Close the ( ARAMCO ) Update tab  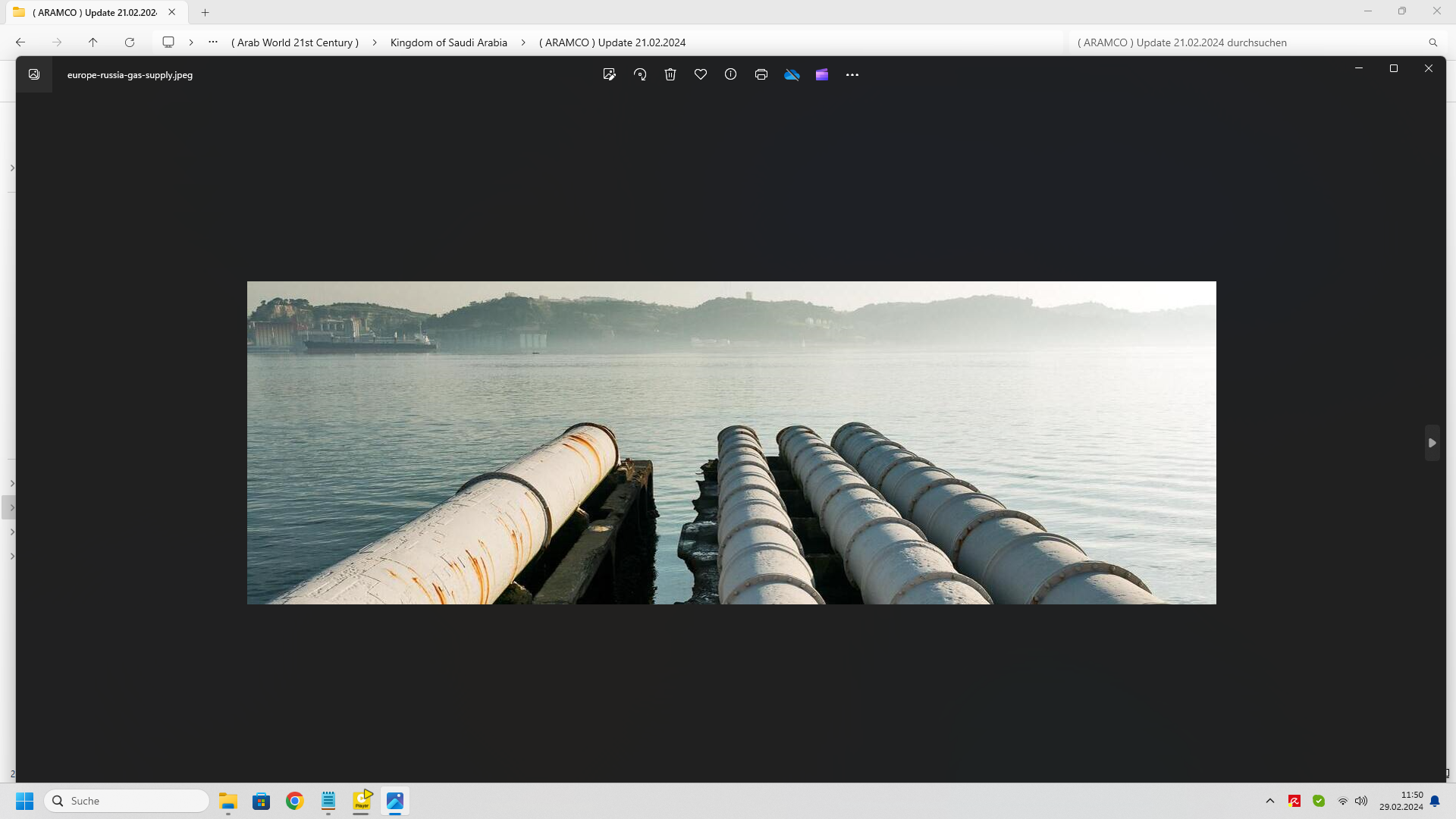(x=172, y=12)
